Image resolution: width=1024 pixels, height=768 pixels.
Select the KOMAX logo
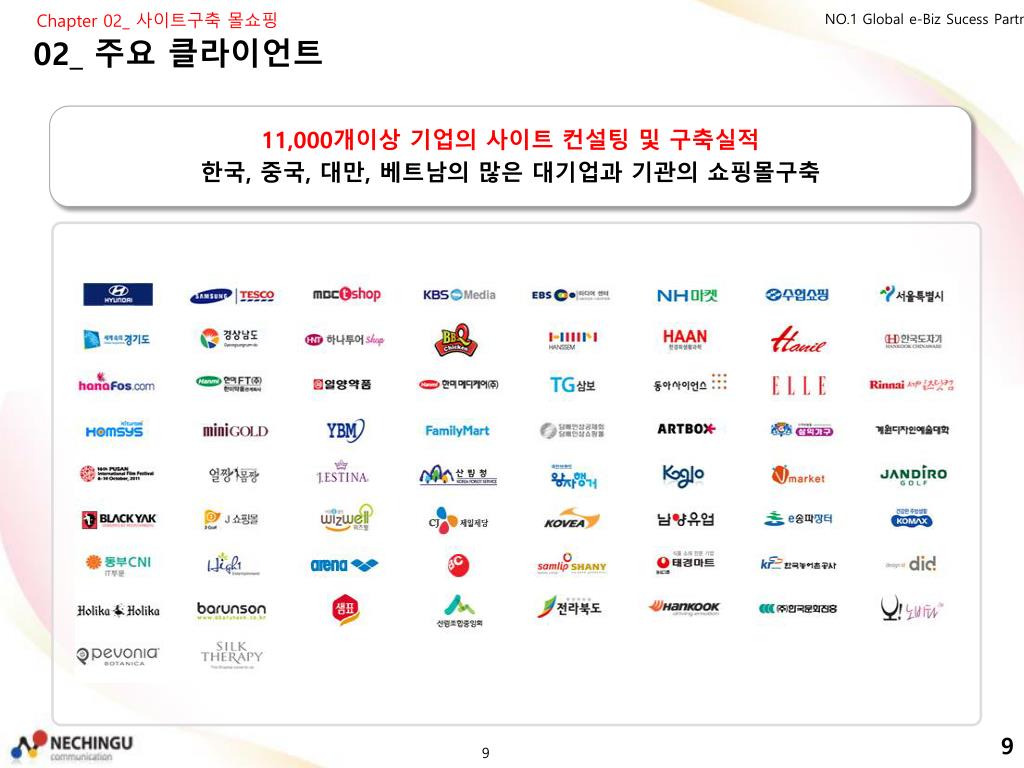912,518
